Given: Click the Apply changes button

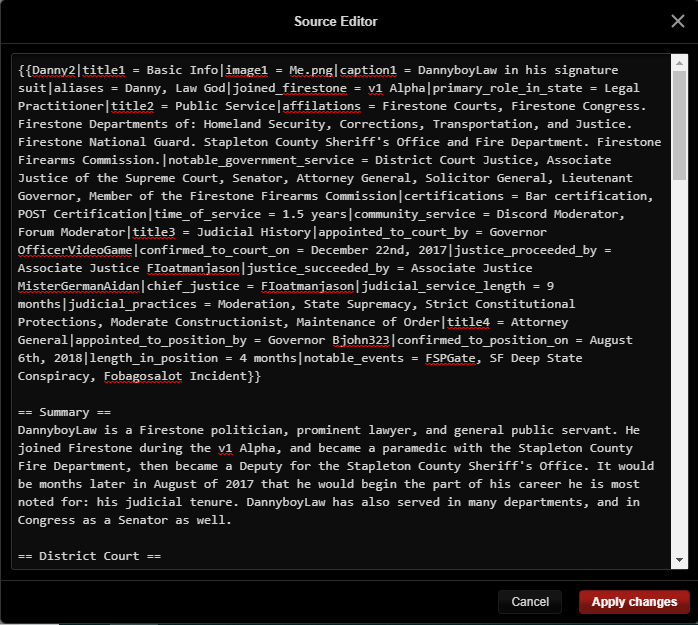Looking at the screenshot, I should coord(634,602).
